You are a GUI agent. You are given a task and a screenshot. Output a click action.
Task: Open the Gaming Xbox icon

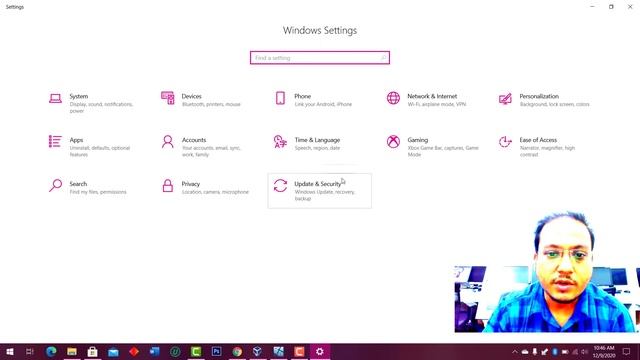tap(393, 142)
